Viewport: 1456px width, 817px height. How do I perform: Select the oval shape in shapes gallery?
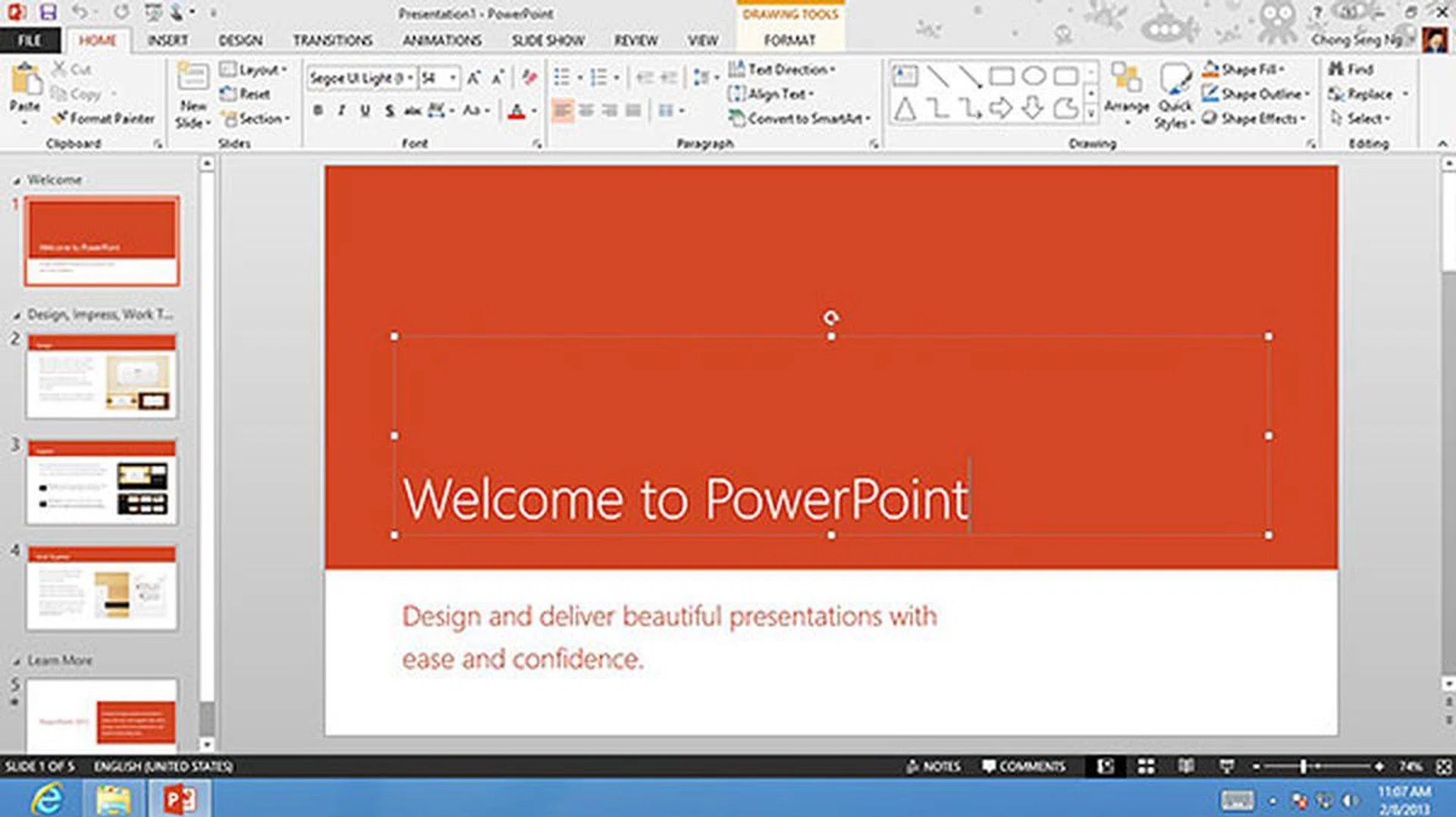tap(1034, 76)
